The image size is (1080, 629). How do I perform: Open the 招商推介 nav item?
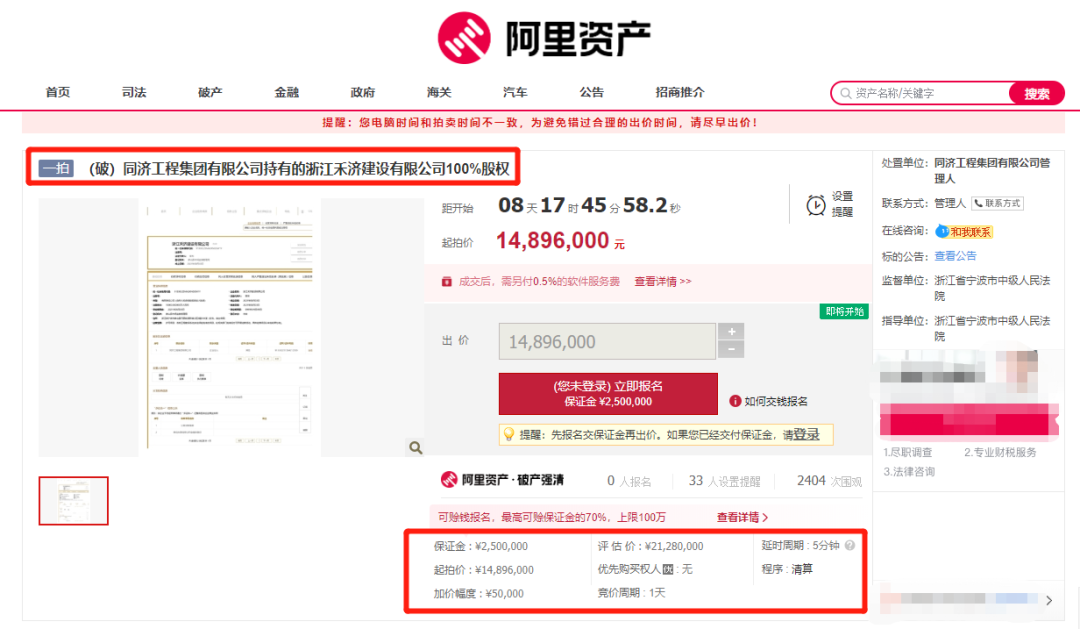point(680,92)
